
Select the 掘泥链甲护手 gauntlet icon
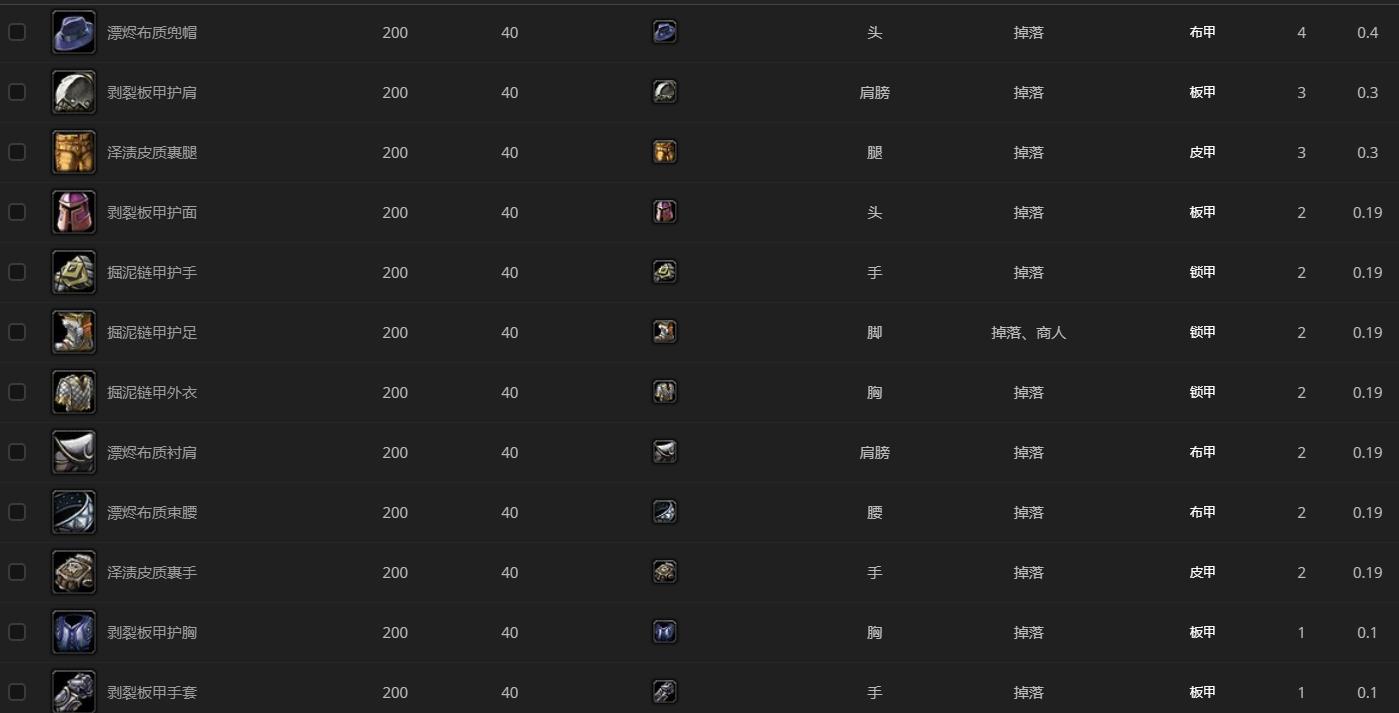(73, 272)
